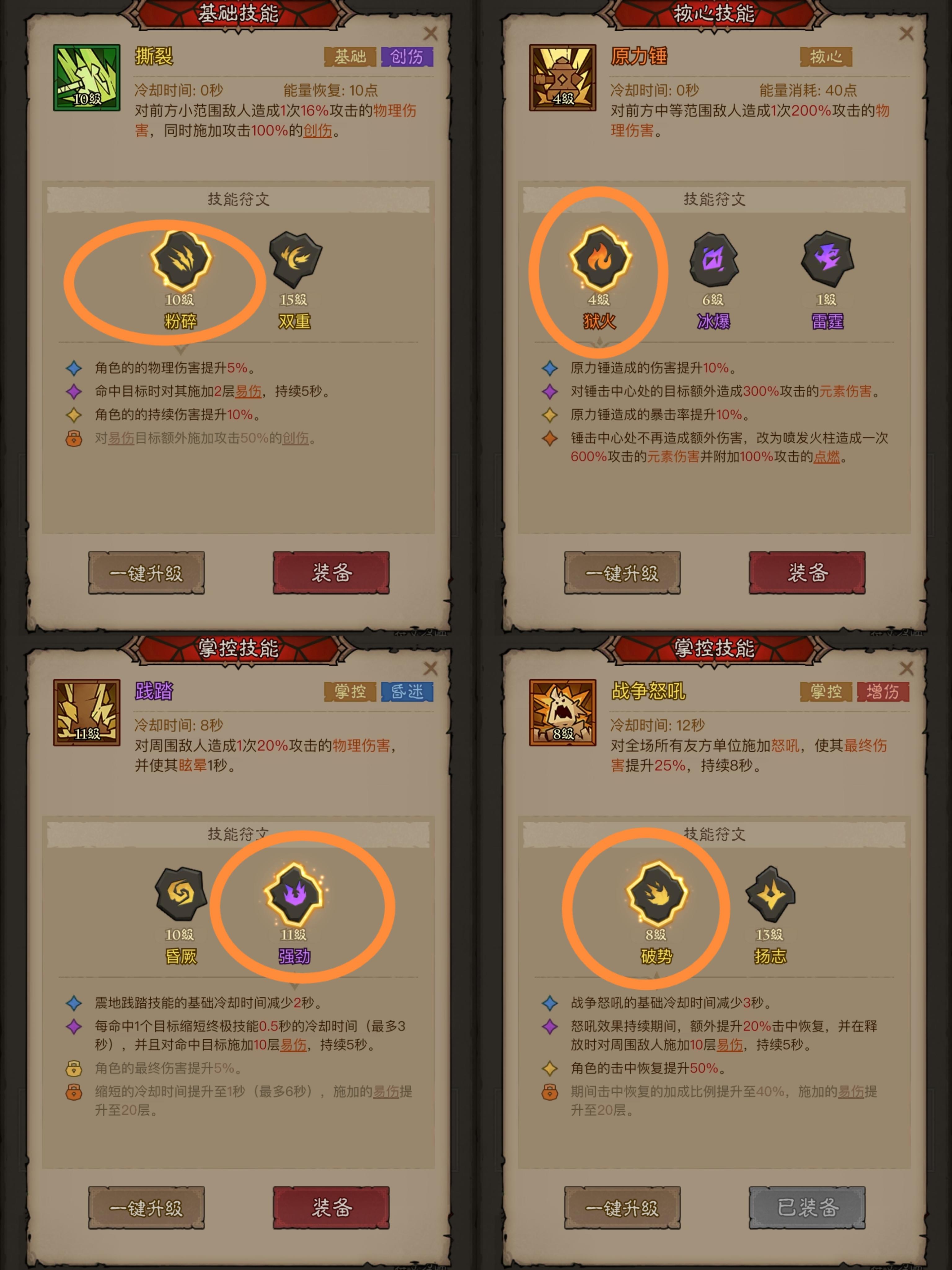Click the 创伤 tag on 撕裂
The image size is (952, 1270).
coord(407,56)
